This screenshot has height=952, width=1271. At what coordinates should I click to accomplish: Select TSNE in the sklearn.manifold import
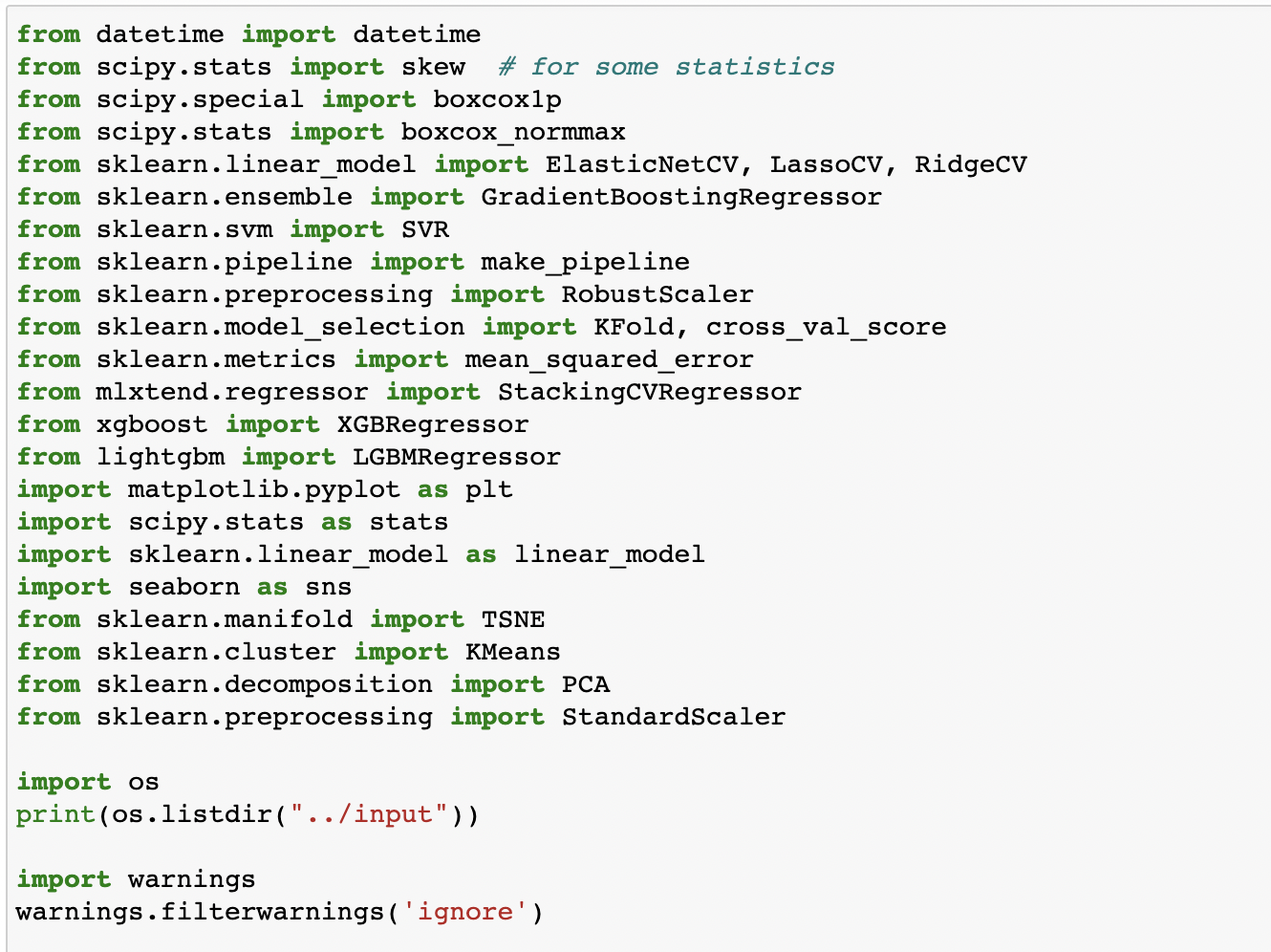(513, 618)
